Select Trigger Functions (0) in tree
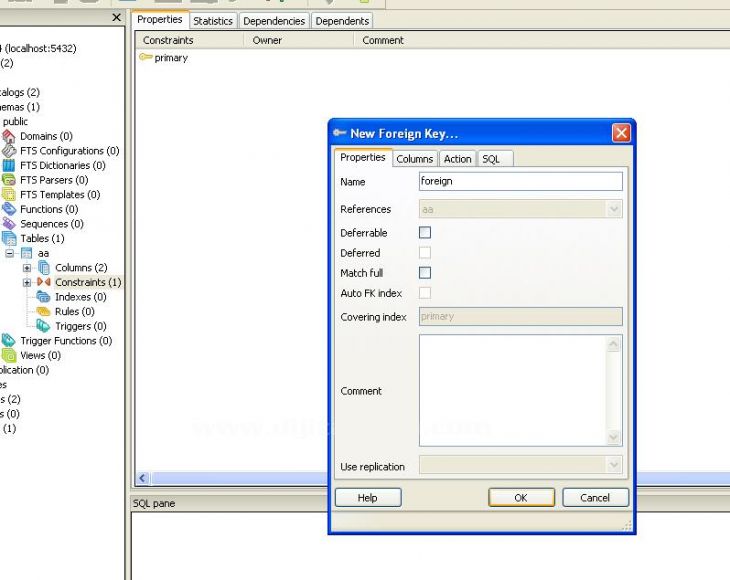 [66, 341]
